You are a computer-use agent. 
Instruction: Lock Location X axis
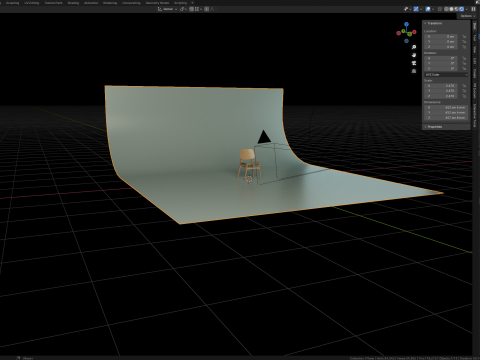point(464,36)
